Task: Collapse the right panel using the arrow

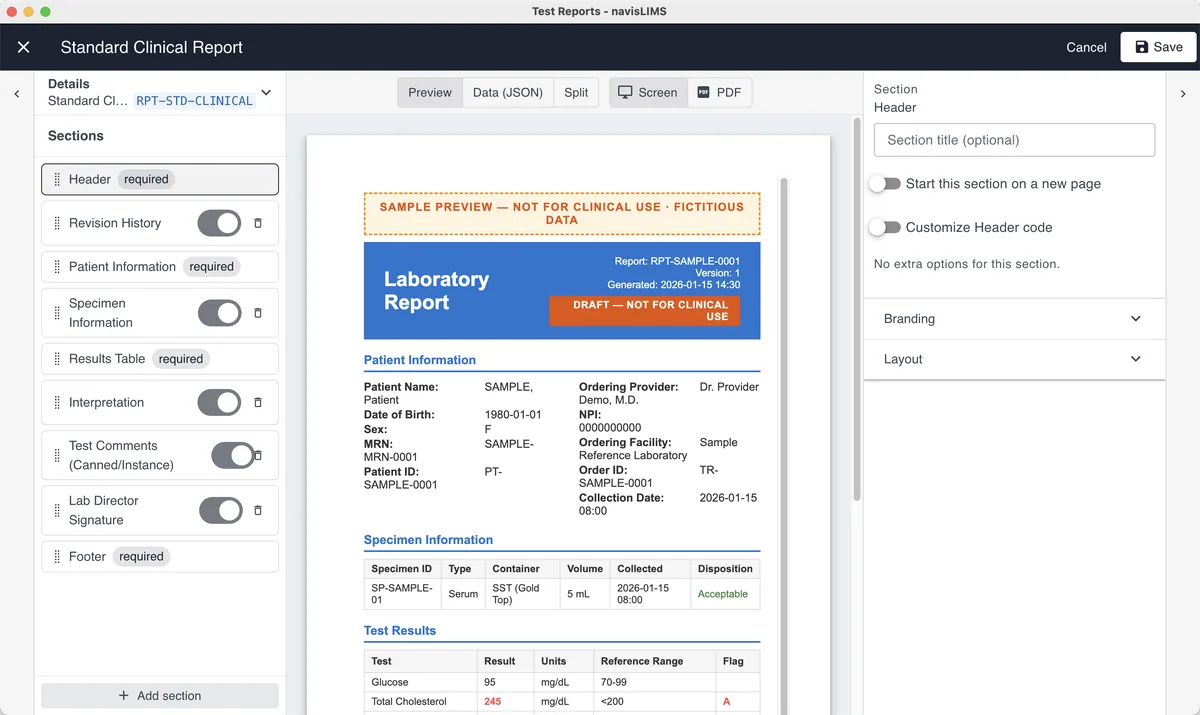Action: coord(1184,94)
